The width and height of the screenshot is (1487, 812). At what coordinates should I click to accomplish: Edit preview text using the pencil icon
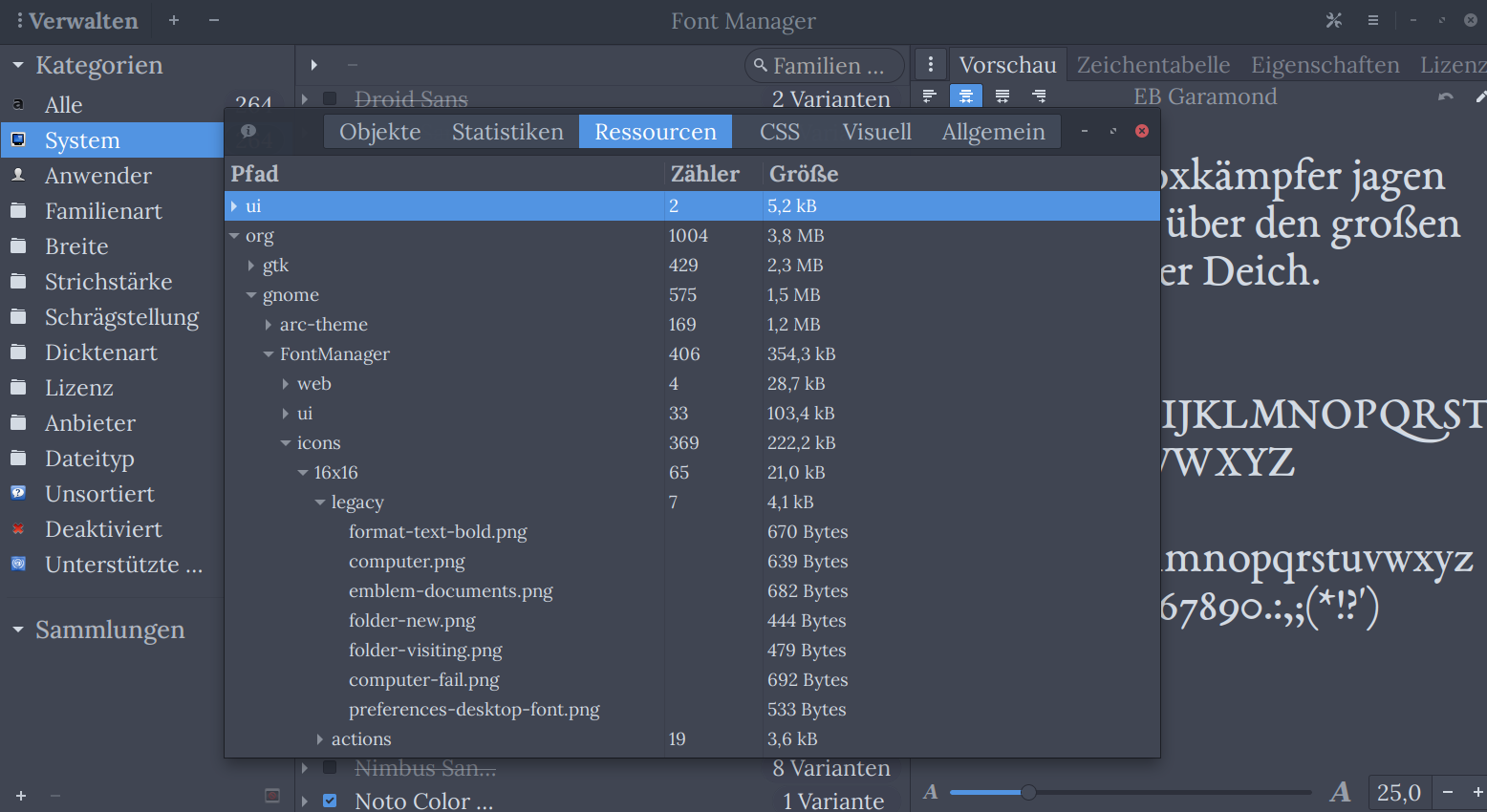pos(1480,96)
